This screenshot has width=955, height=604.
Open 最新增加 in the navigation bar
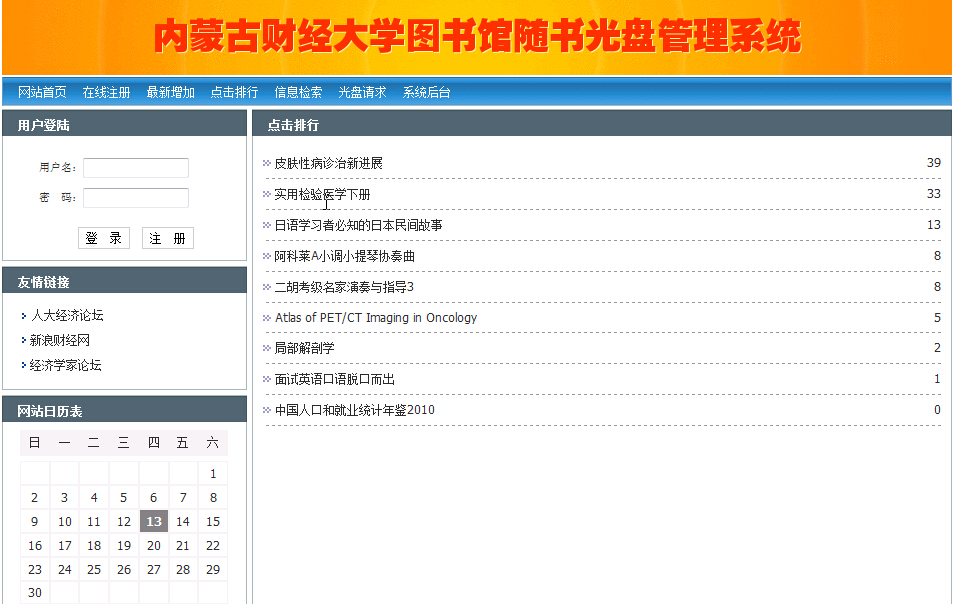(x=171, y=92)
